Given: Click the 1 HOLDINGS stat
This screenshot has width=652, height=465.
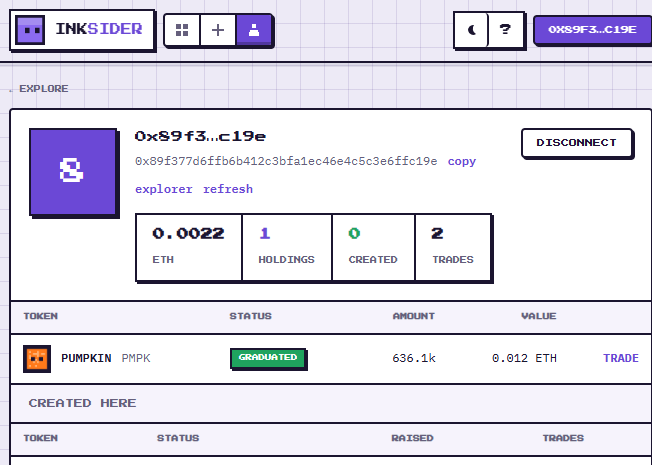Looking at the screenshot, I should (287, 247).
